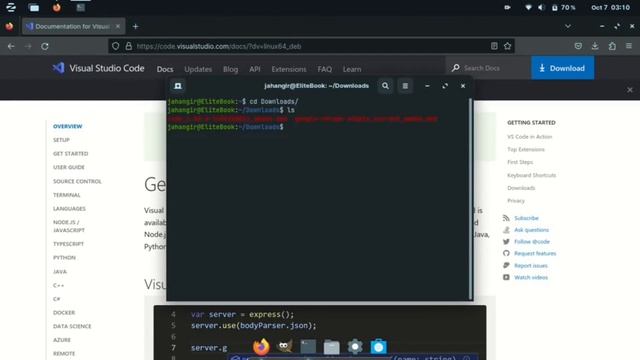Open Keyboard Shortcuts link
The width and height of the screenshot is (640, 360).
531,175
